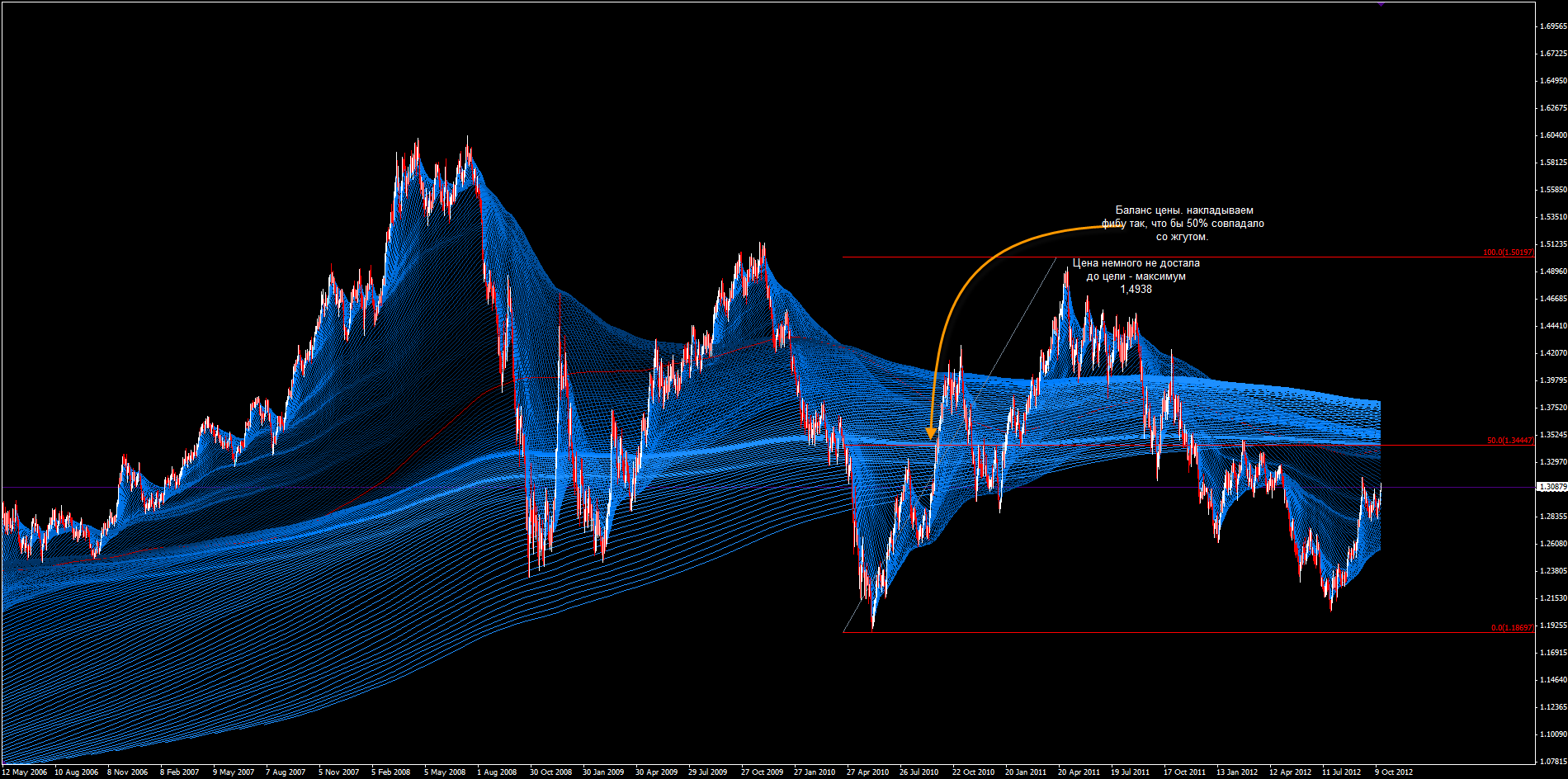Screen dimensions: 1568x779
Task: Click the 1.21530 price scale value
Action: click(1553, 598)
